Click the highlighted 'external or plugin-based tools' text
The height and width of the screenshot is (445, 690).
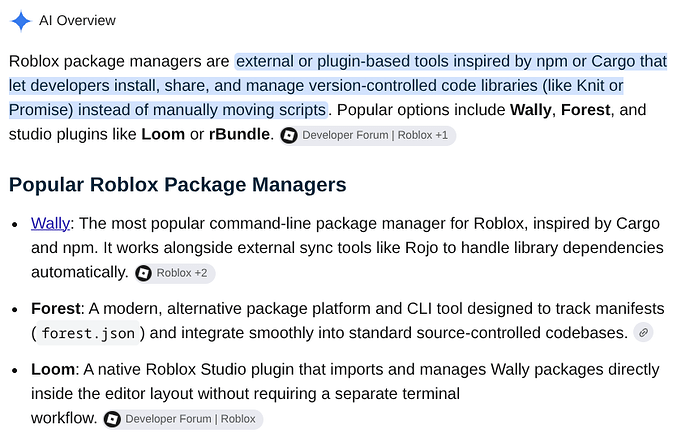[342, 61]
